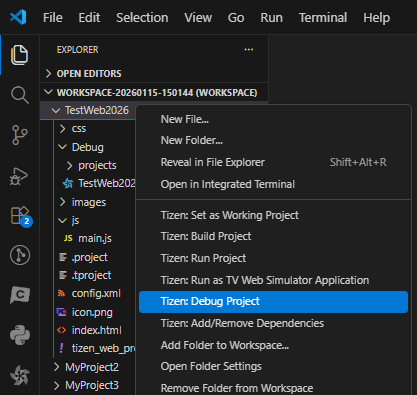417x395 pixels.
Task: Open the Edit menu
Action: tap(89, 17)
